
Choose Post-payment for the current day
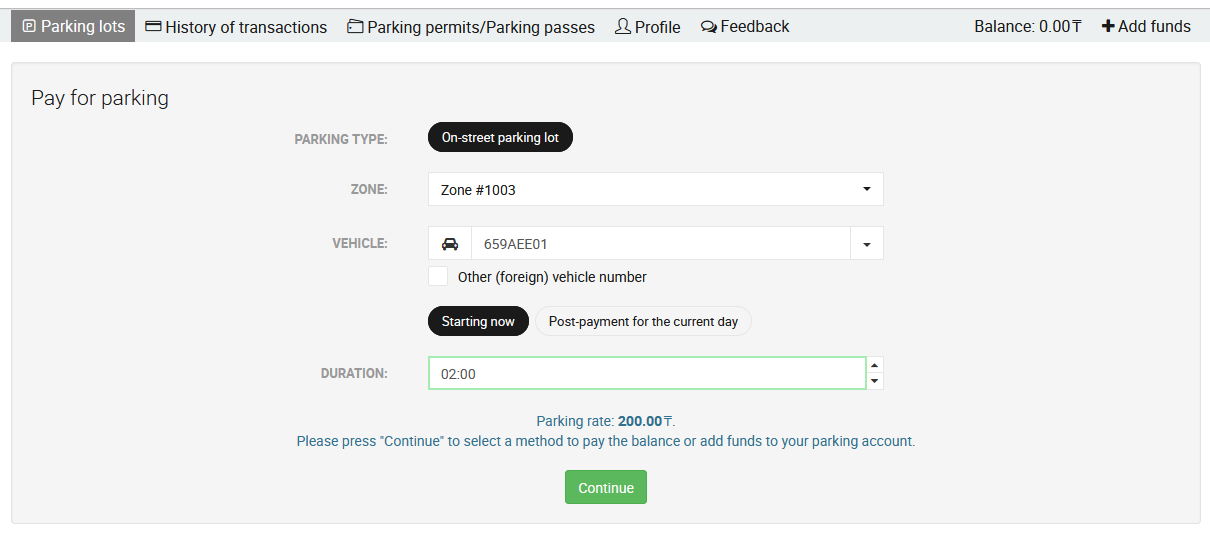click(x=643, y=321)
